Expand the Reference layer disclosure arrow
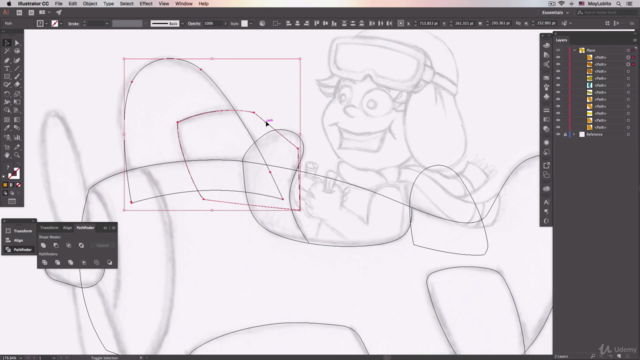Viewport: 640px width, 360px height. click(x=574, y=134)
